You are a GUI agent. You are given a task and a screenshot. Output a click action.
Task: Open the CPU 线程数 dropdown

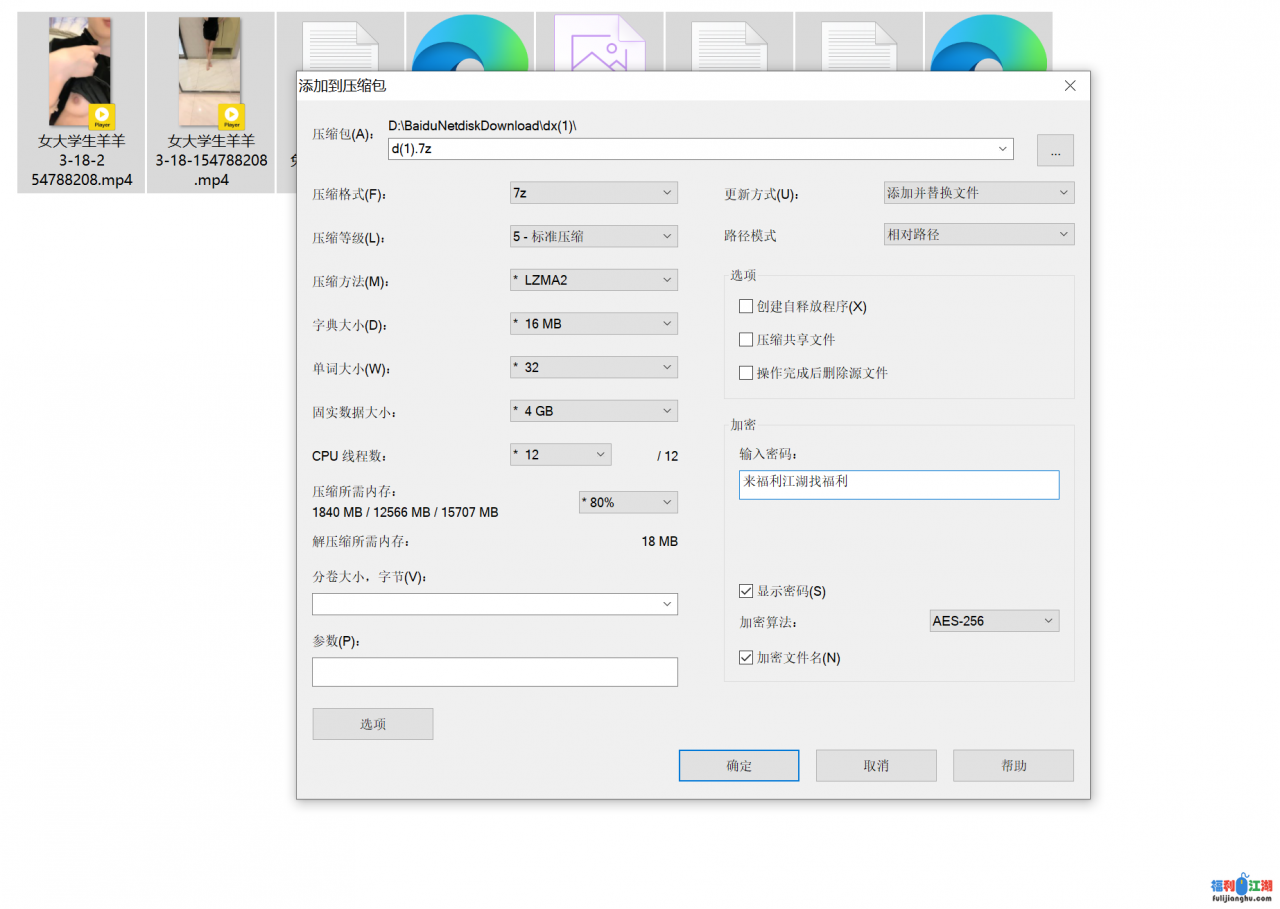point(560,455)
